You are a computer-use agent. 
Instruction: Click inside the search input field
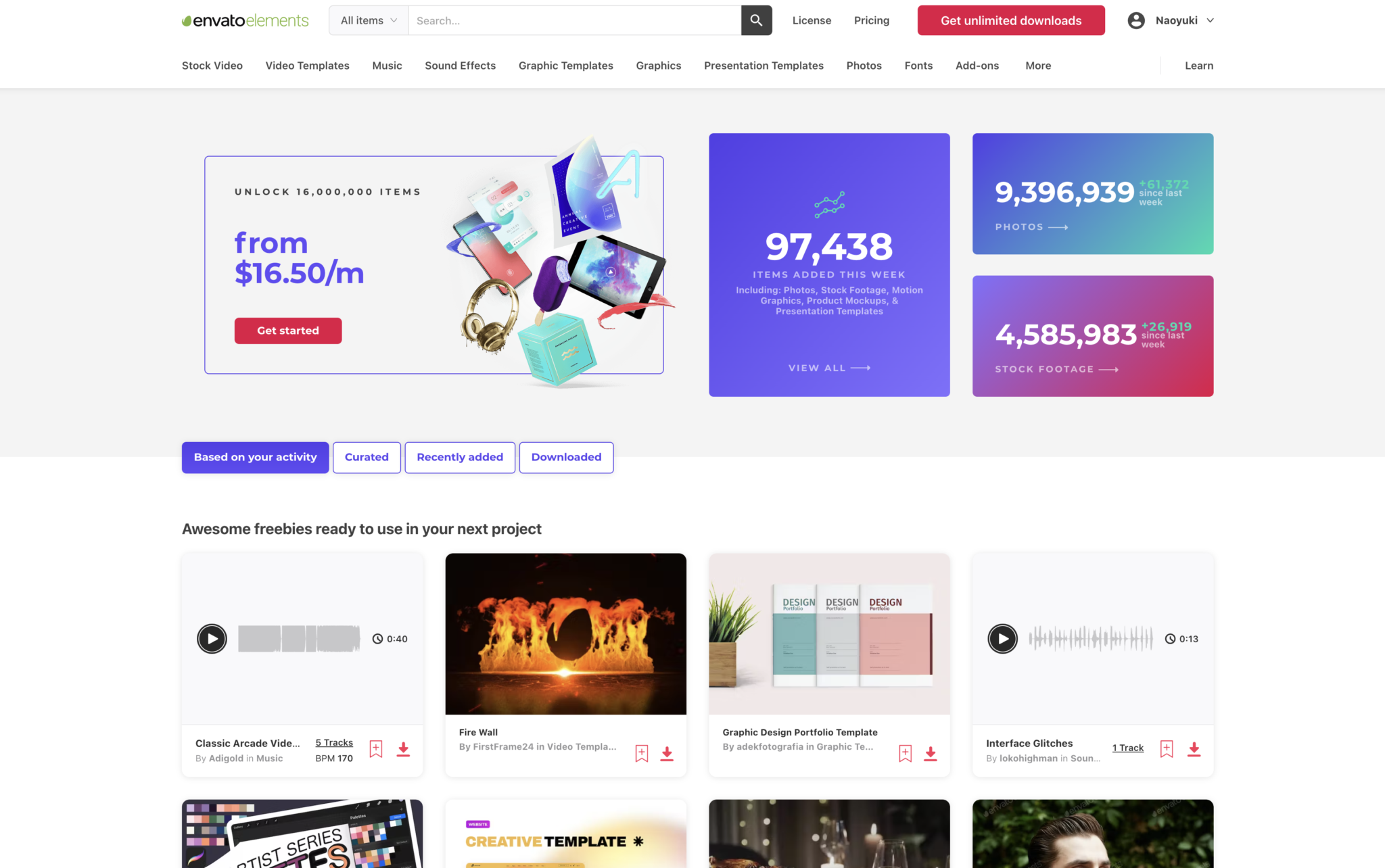click(x=575, y=20)
